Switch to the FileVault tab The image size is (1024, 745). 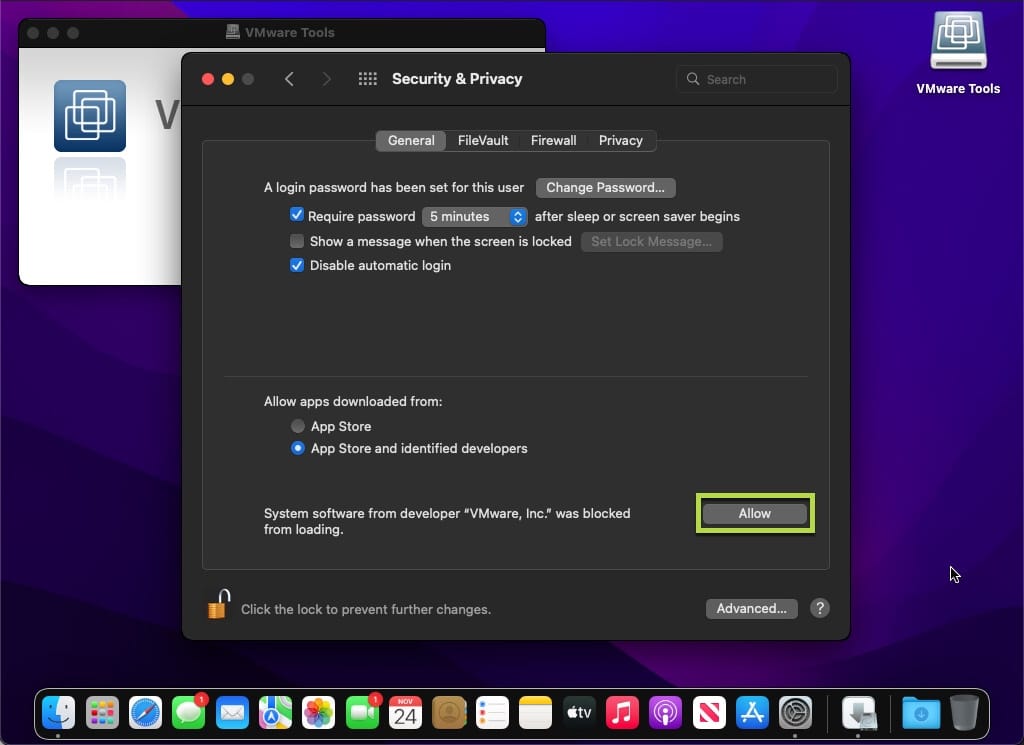coord(483,140)
